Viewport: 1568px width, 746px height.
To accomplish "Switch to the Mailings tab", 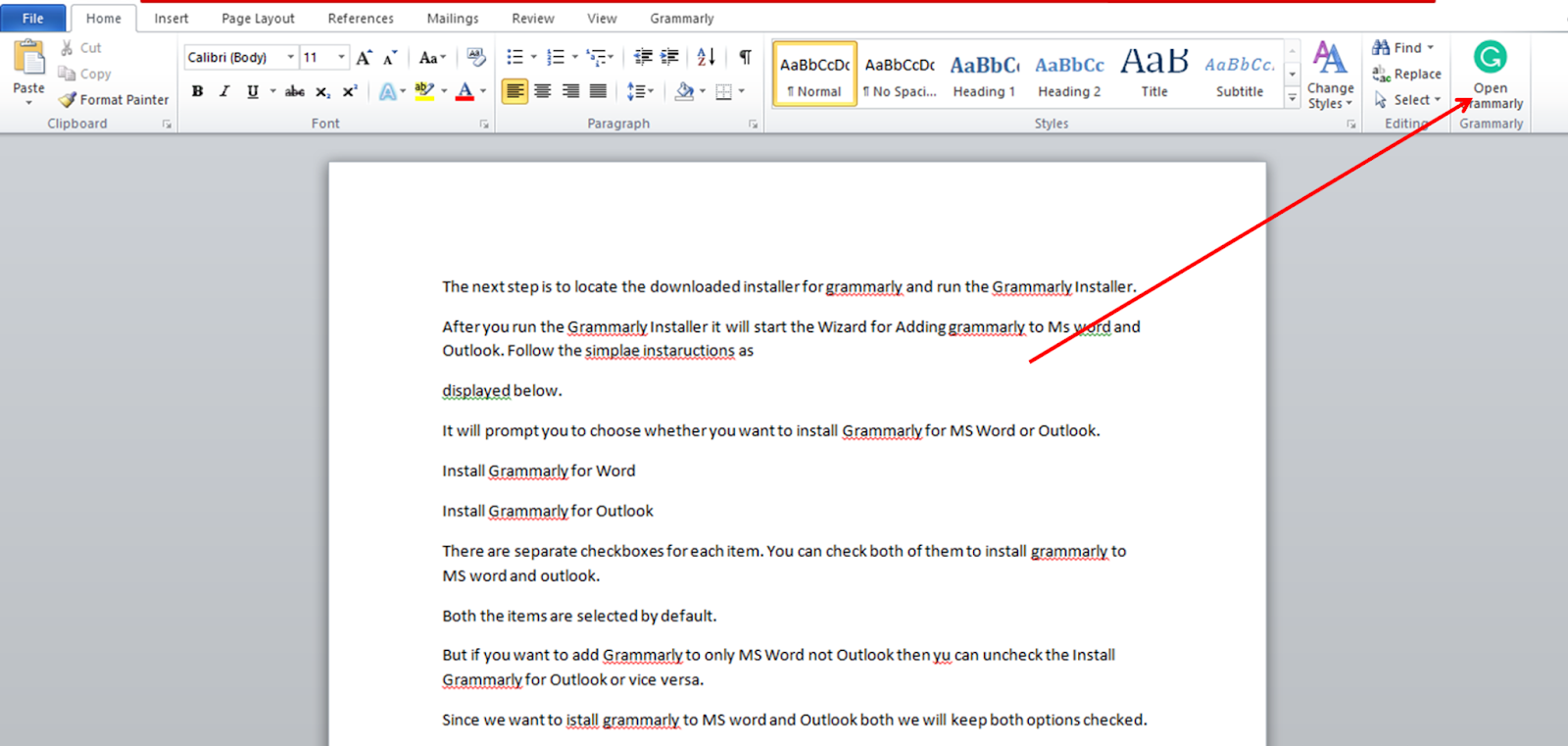I will [453, 19].
